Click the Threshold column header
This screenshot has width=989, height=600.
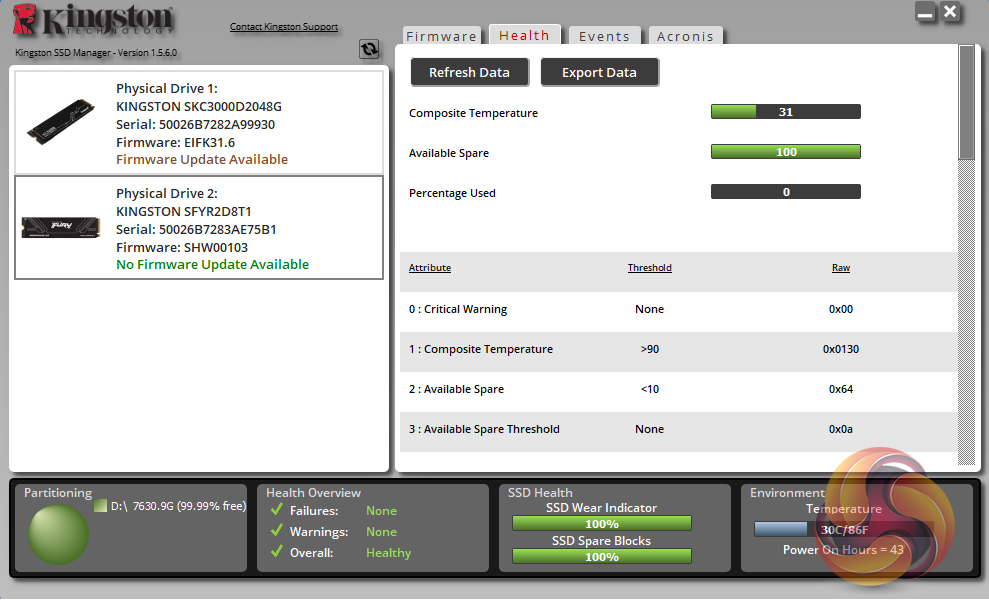point(650,268)
